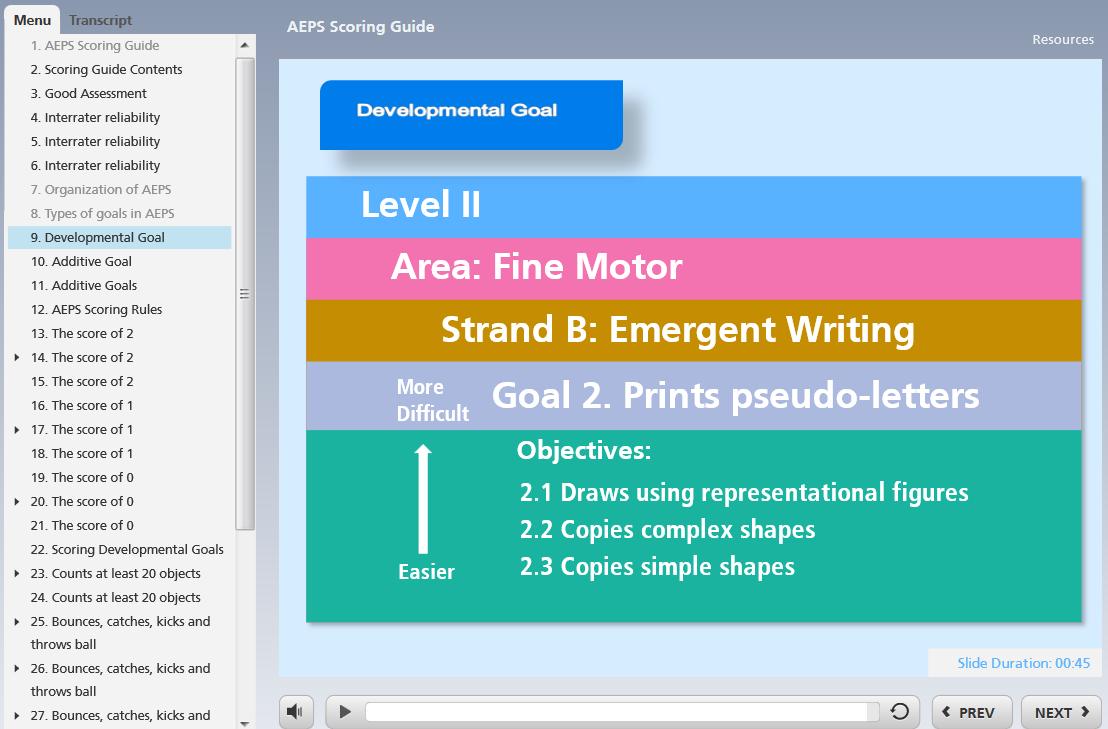Open slide 17. The score of 1
1108x729 pixels.
click(82, 429)
